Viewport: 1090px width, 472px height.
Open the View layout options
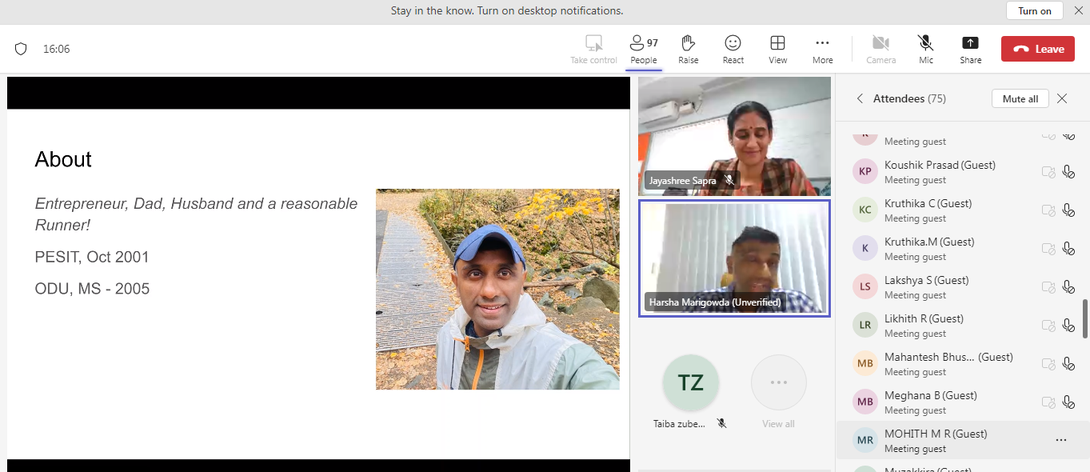(777, 49)
